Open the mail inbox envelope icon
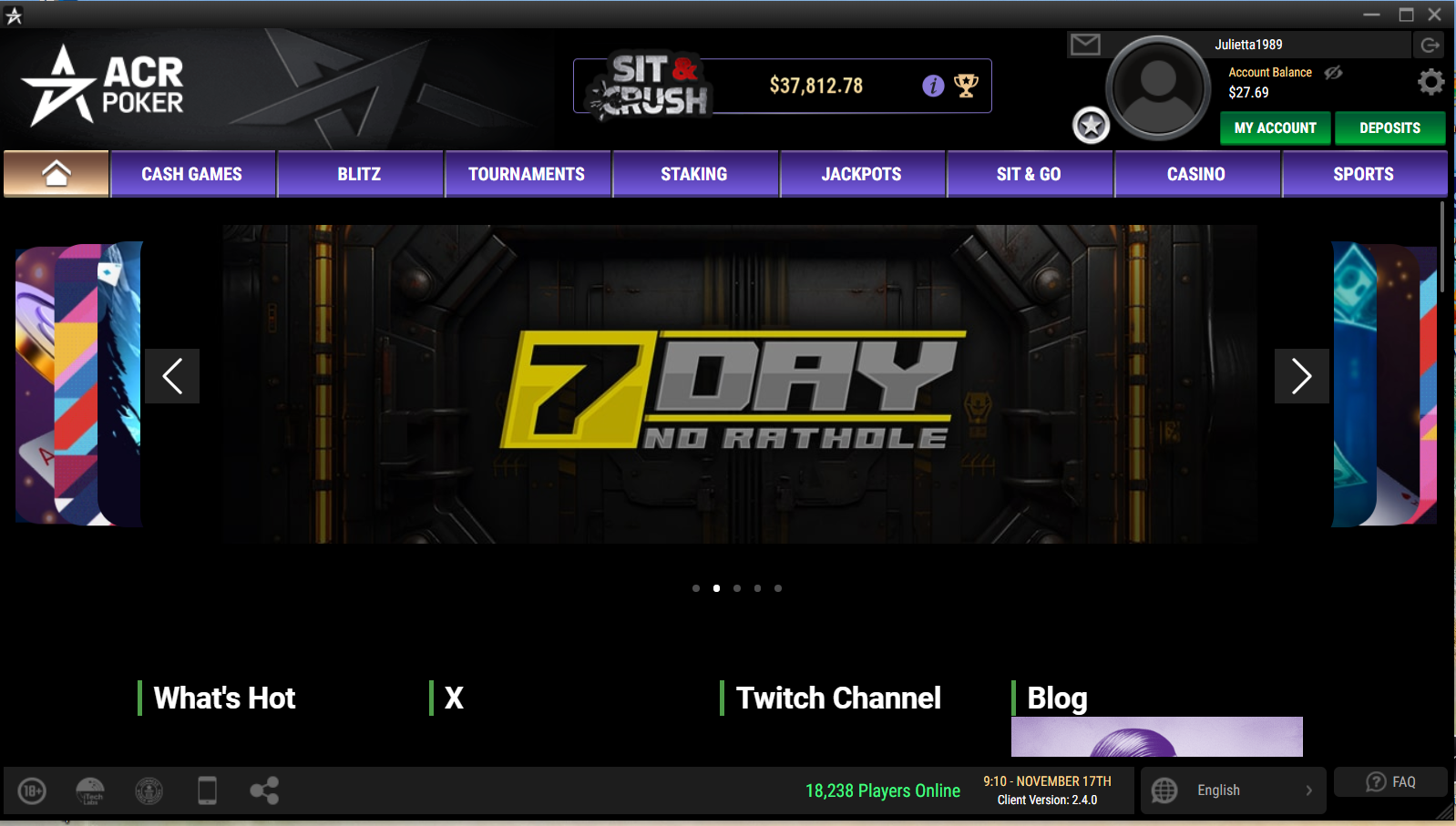This screenshot has width=1456, height=826. pyautogui.click(x=1085, y=44)
